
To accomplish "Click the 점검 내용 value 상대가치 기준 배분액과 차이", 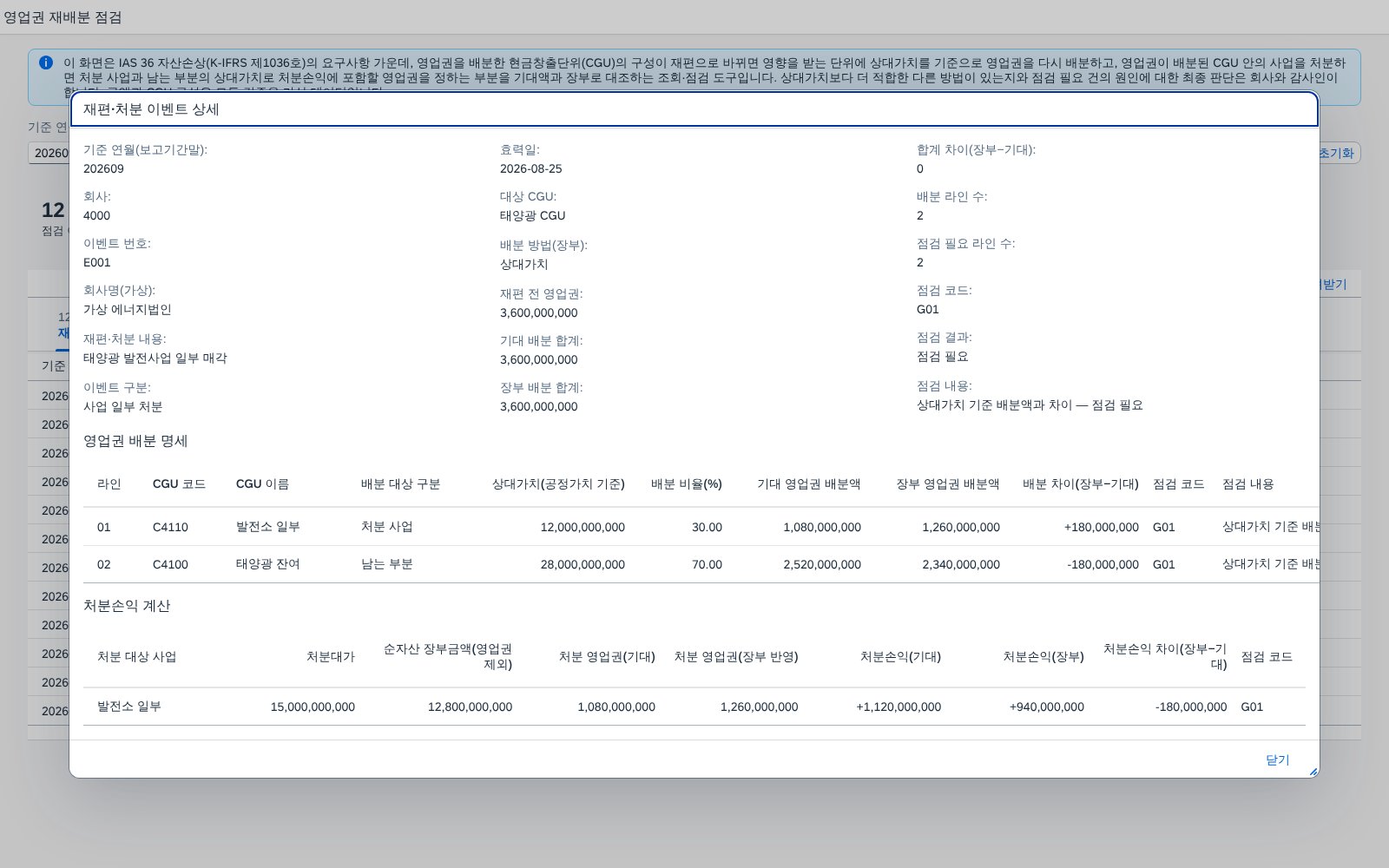I will 1030,404.
